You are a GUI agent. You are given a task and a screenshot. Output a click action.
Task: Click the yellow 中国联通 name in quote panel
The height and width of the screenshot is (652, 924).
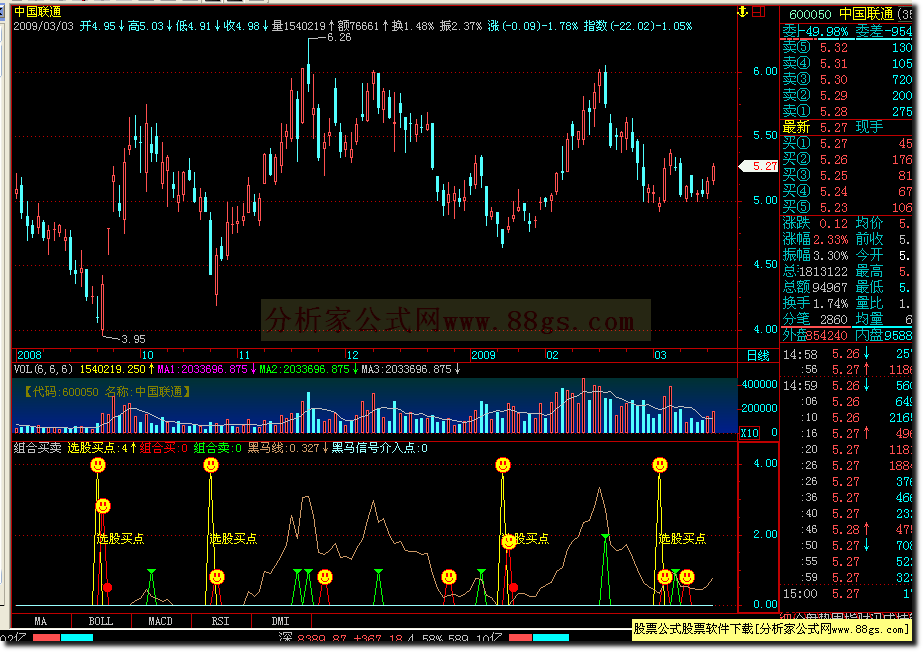(x=866, y=14)
